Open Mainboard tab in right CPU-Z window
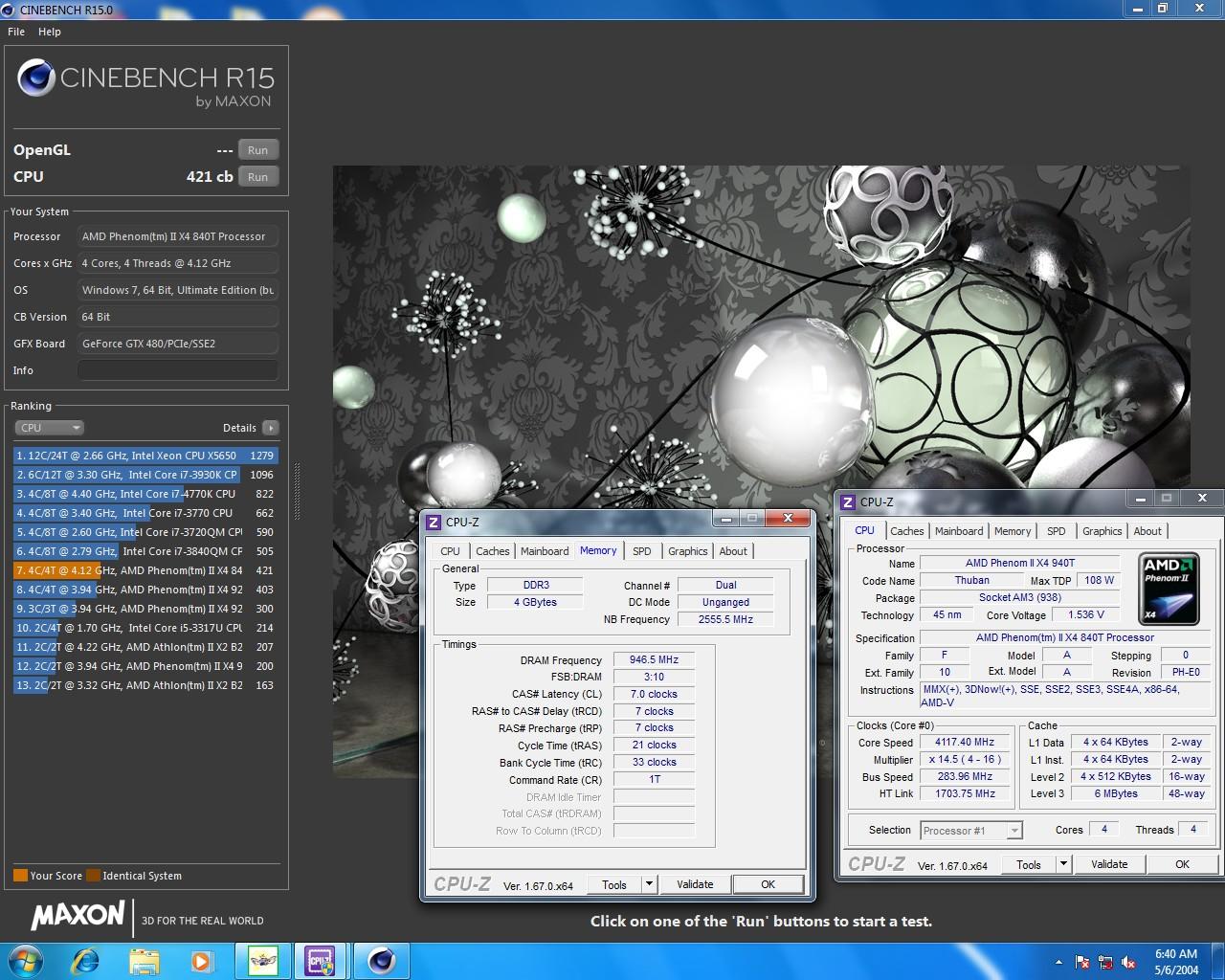The height and width of the screenshot is (980, 1225). tap(959, 531)
